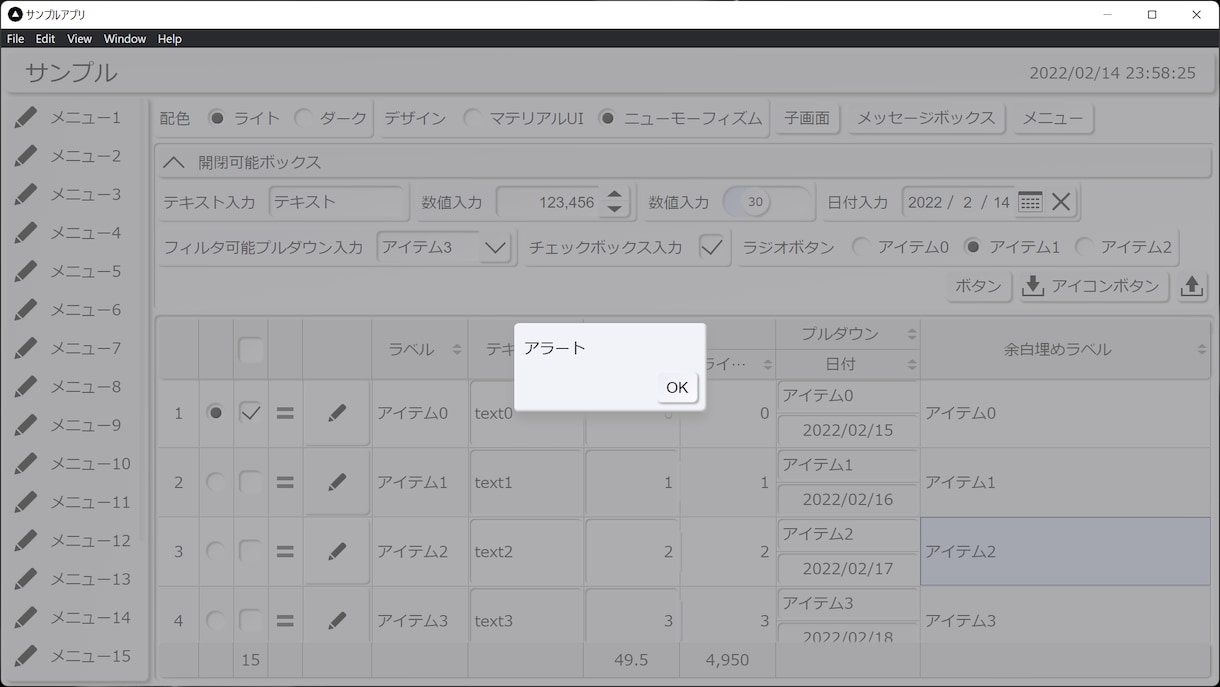Open the アイテム1 pulldown cell in row 2

coord(847,465)
